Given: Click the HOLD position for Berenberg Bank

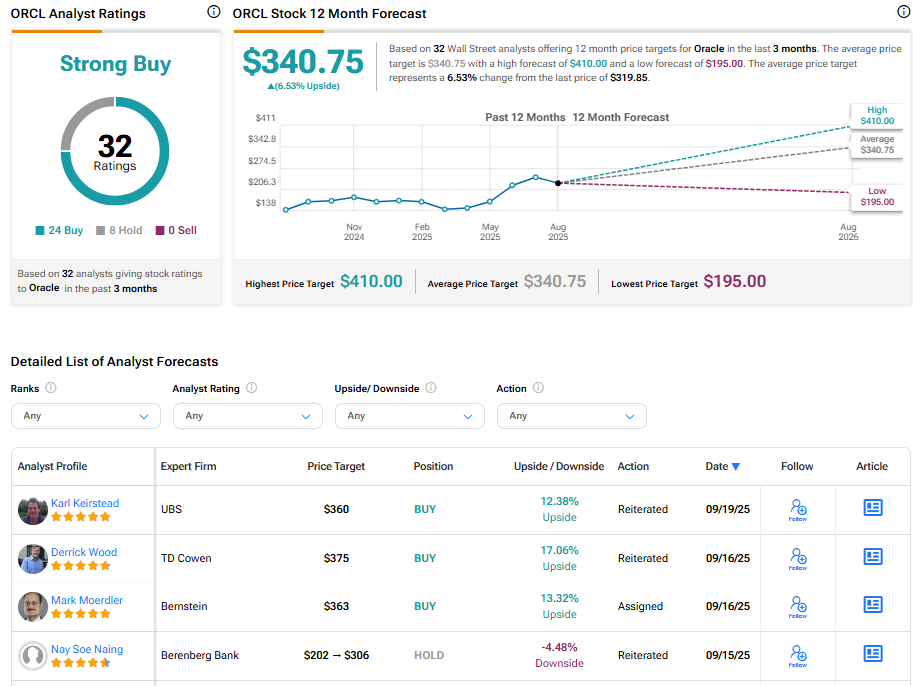Looking at the screenshot, I should [x=429, y=655].
